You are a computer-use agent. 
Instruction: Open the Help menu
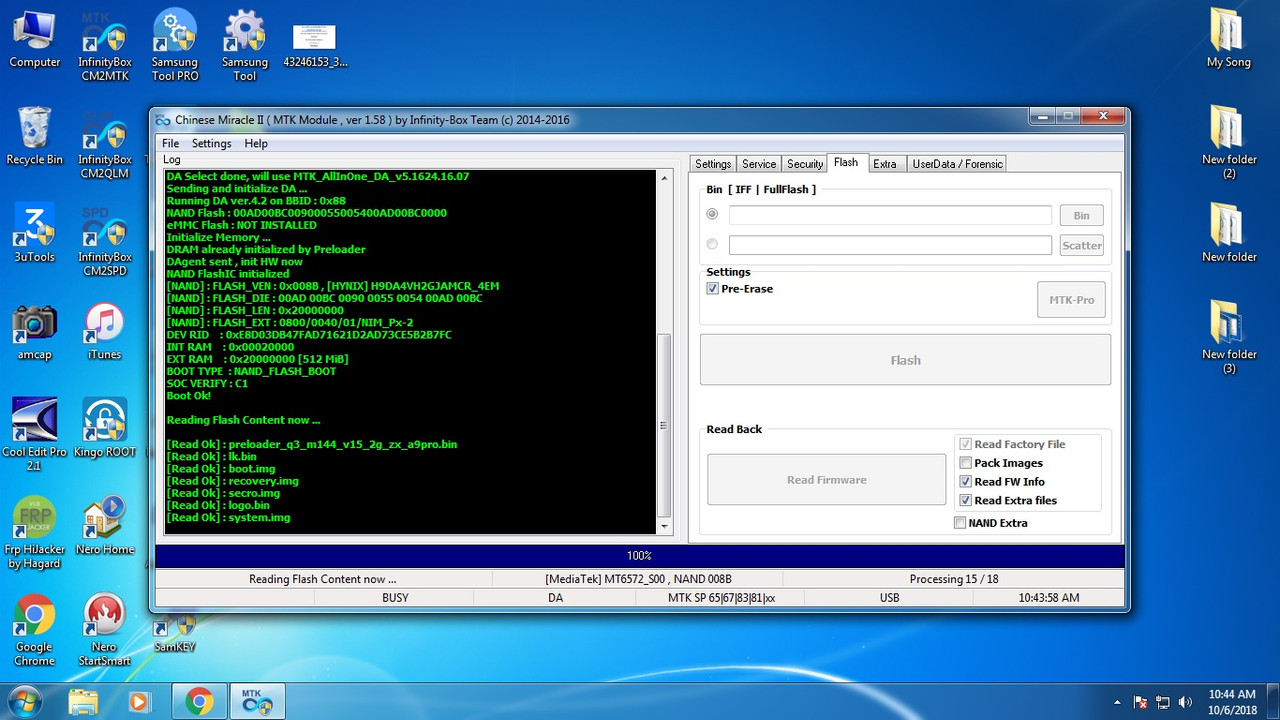pyautogui.click(x=256, y=143)
